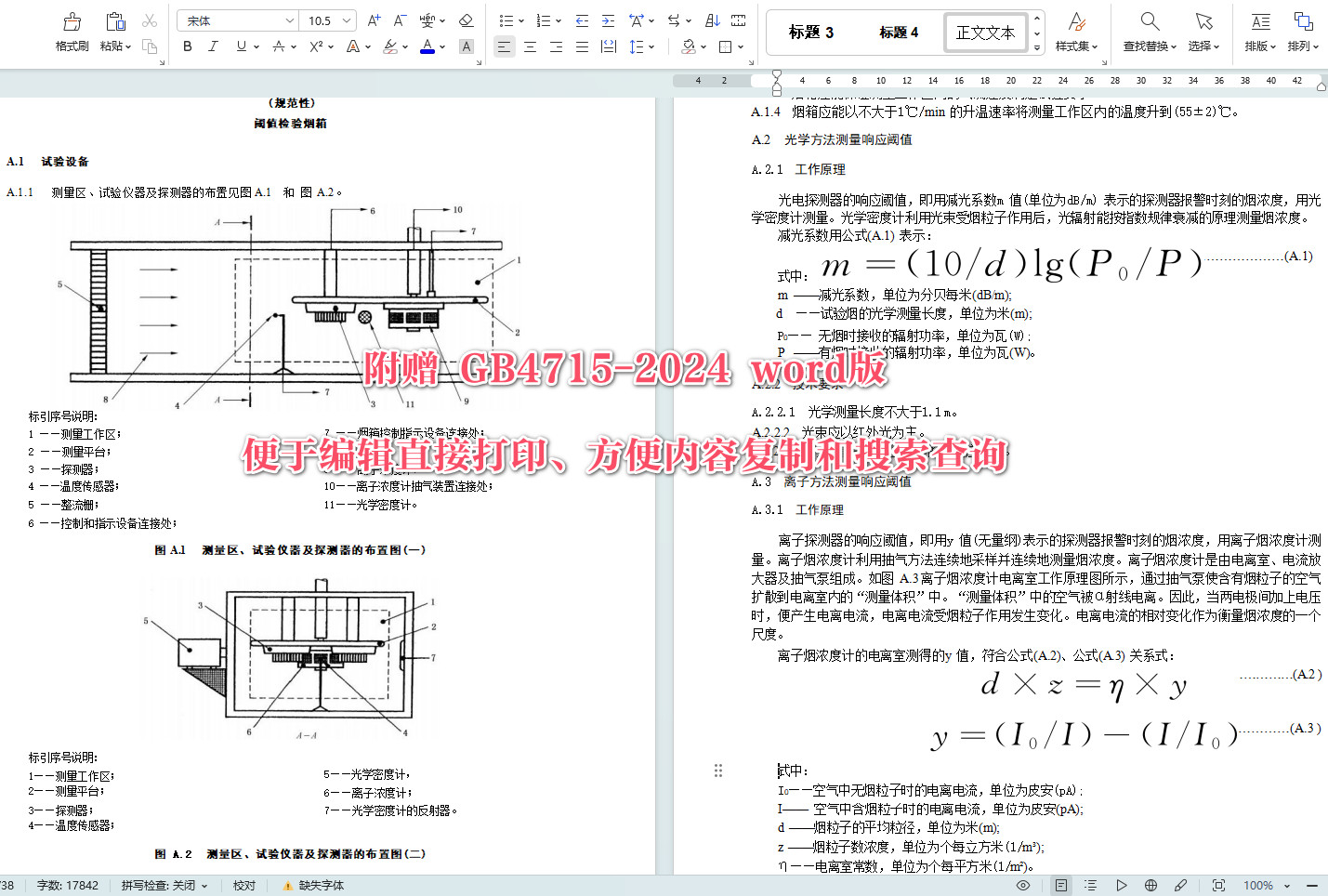The height and width of the screenshot is (896, 1328).
Task: Toggle bold formatting
Action: pos(187,46)
